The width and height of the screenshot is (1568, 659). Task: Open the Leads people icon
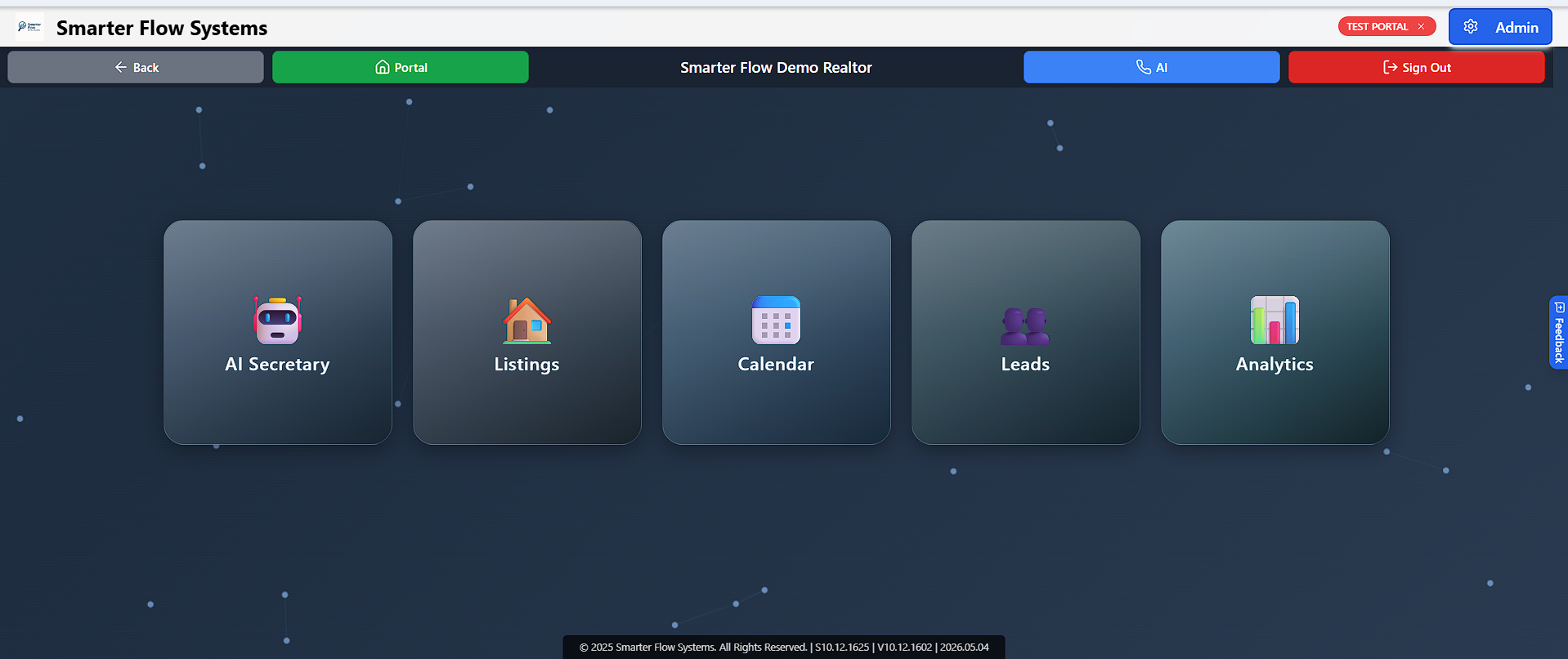1025,325
